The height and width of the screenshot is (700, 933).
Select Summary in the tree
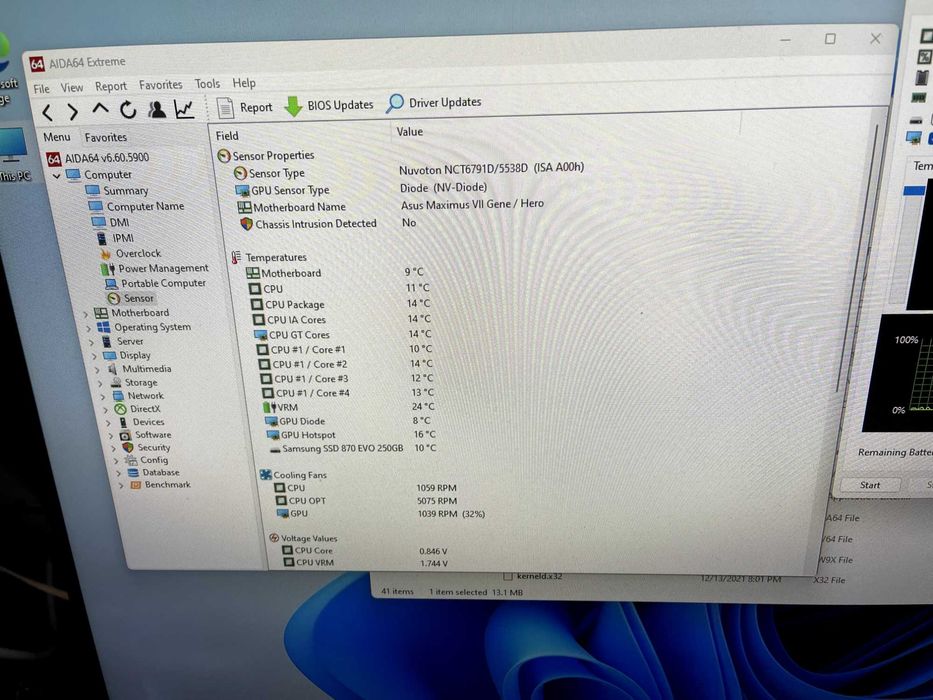pyautogui.click(x=117, y=190)
